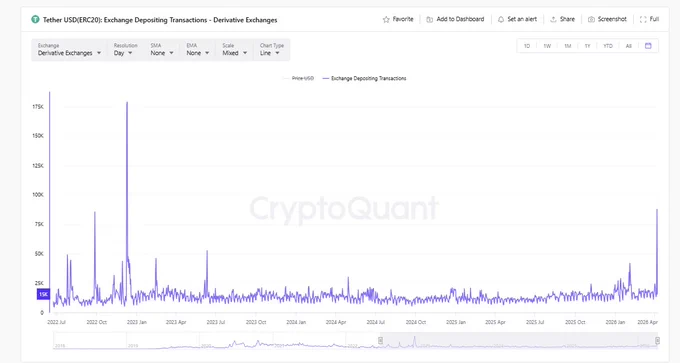This screenshot has width=680, height=363.
Task: Click the 100K y-axis label
Action: [x=38, y=195]
